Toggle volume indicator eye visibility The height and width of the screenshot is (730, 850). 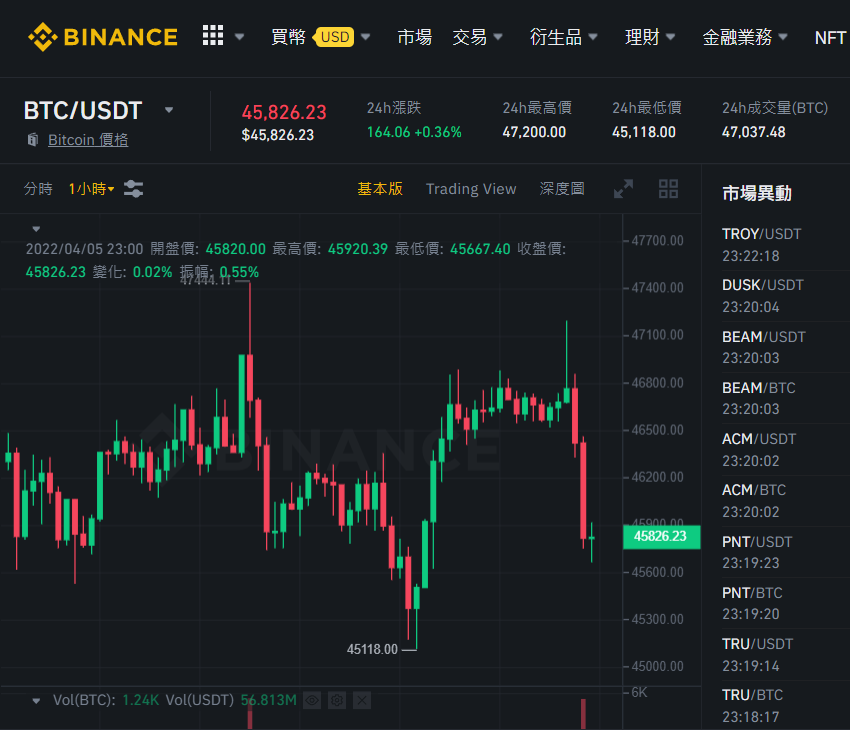pyautogui.click(x=312, y=700)
